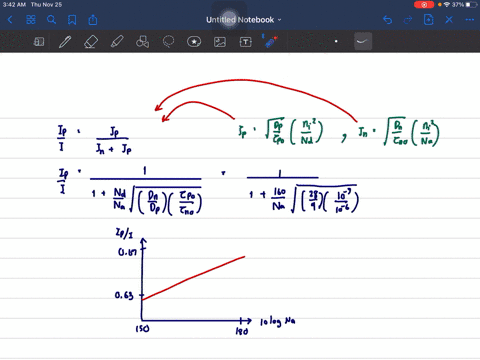Close the editing toolbar with X
Viewport: 480px width, 360px height.
click(449, 20)
